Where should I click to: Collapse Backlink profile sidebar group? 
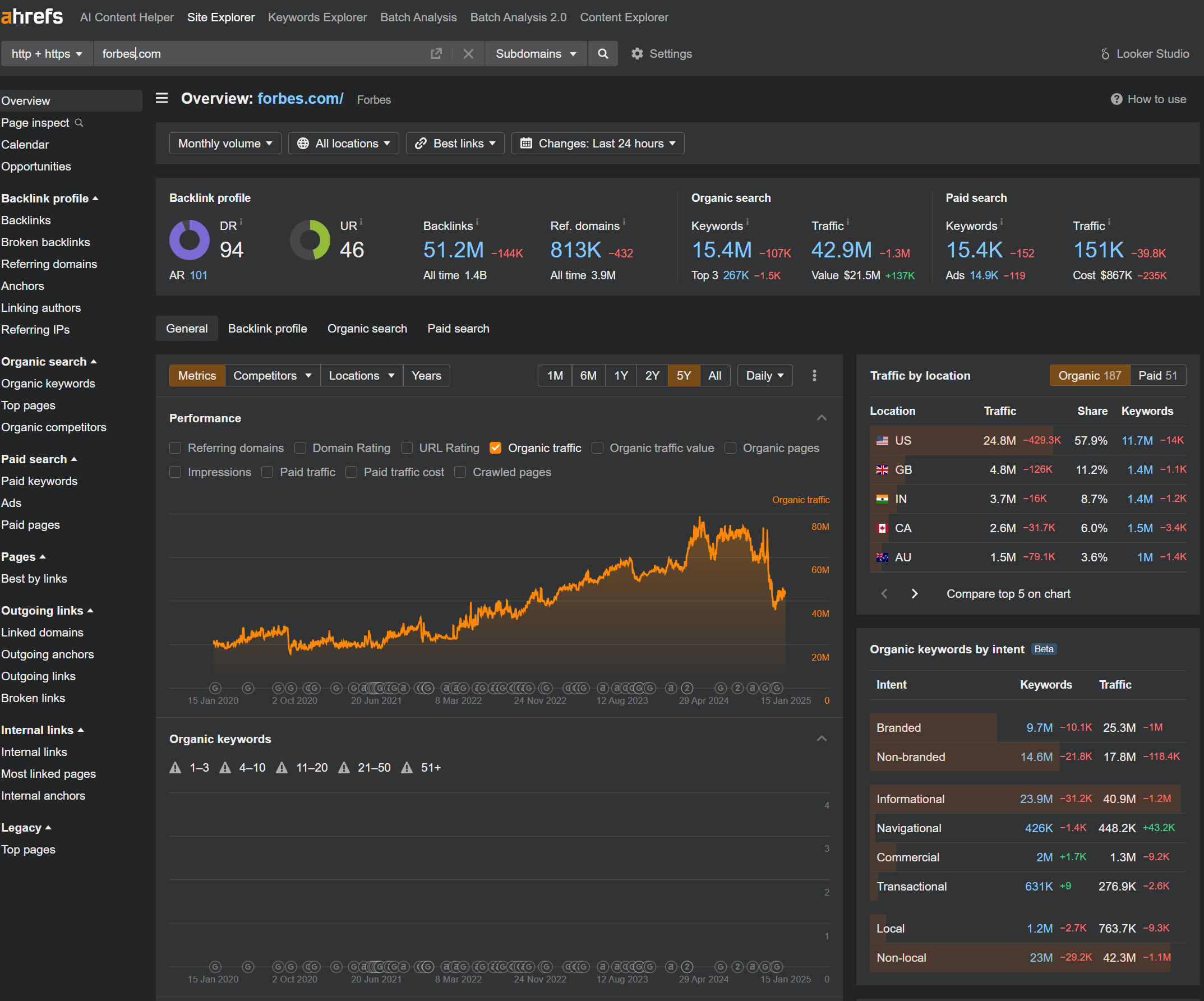tap(49, 198)
